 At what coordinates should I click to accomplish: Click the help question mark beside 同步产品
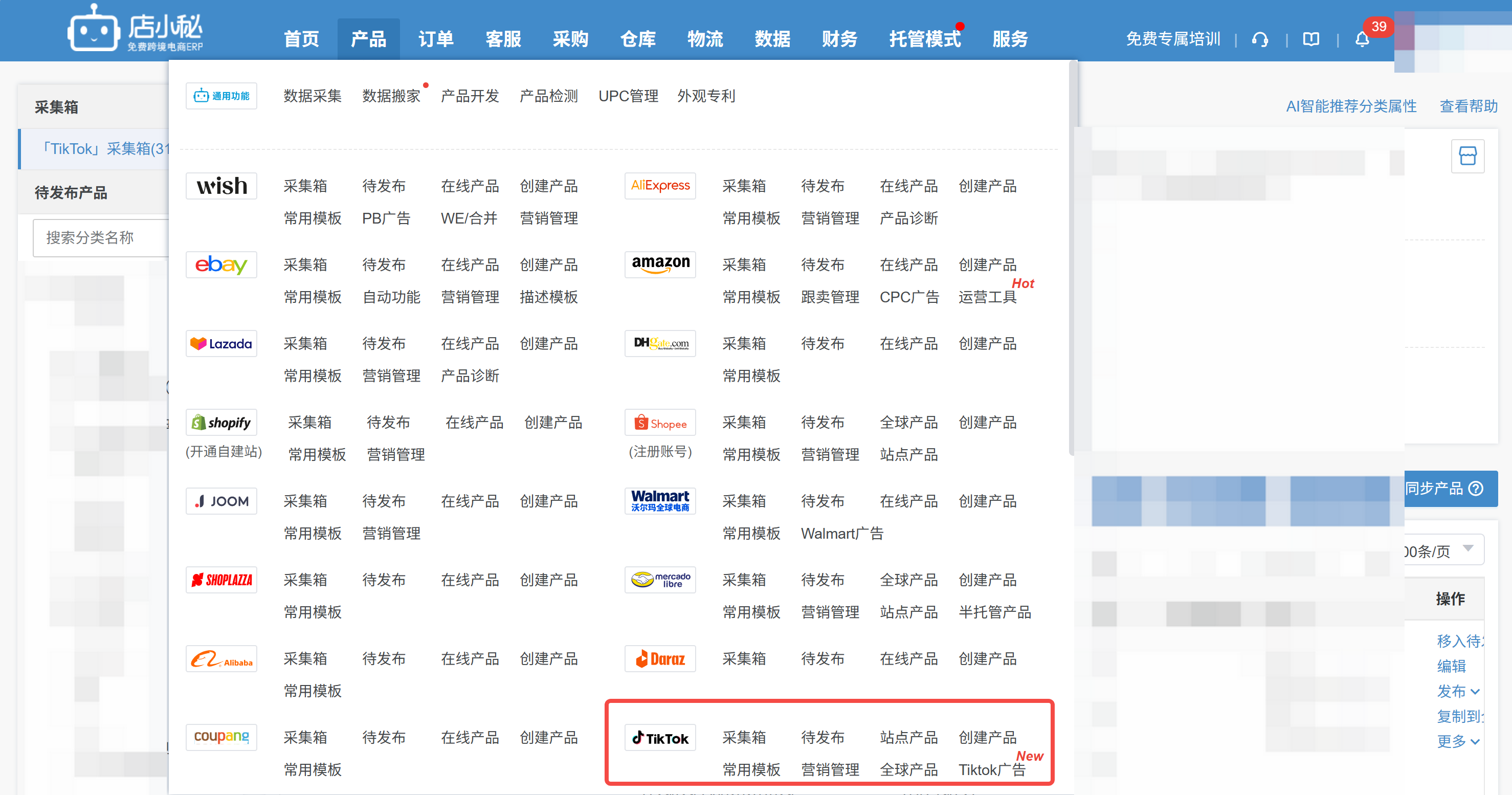(1476, 489)
